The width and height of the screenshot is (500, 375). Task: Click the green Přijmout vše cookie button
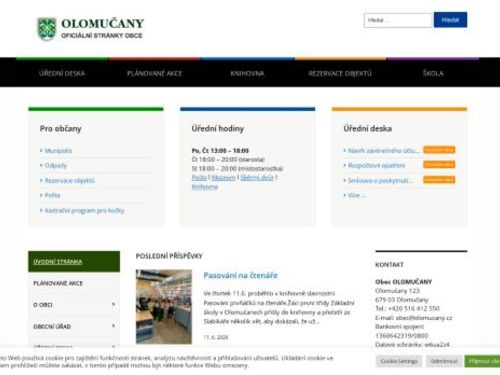pos(482,361)
